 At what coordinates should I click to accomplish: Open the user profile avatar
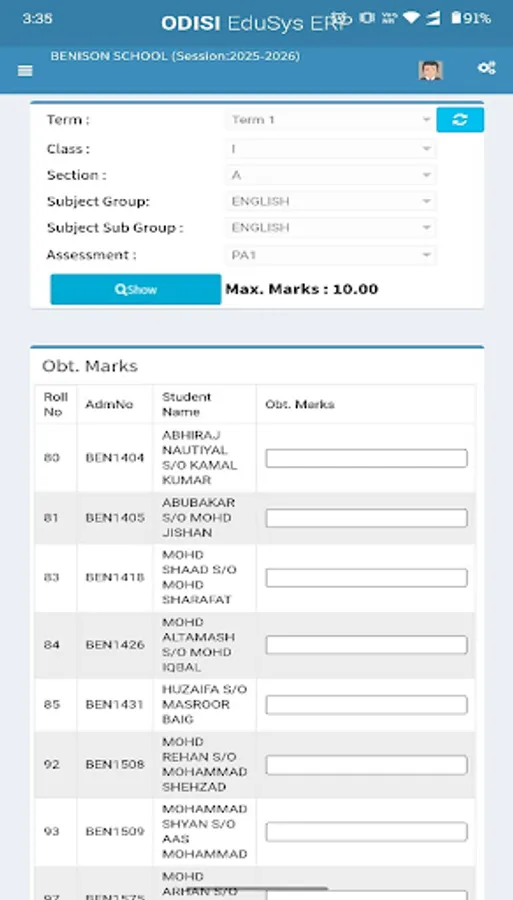pos(430,70)
